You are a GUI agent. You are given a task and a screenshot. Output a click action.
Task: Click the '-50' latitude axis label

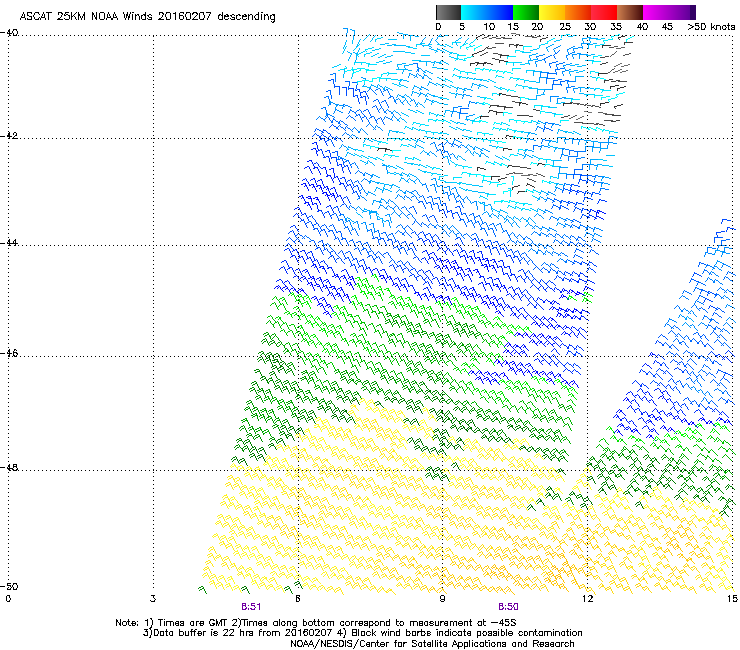(x=9, y=586)
